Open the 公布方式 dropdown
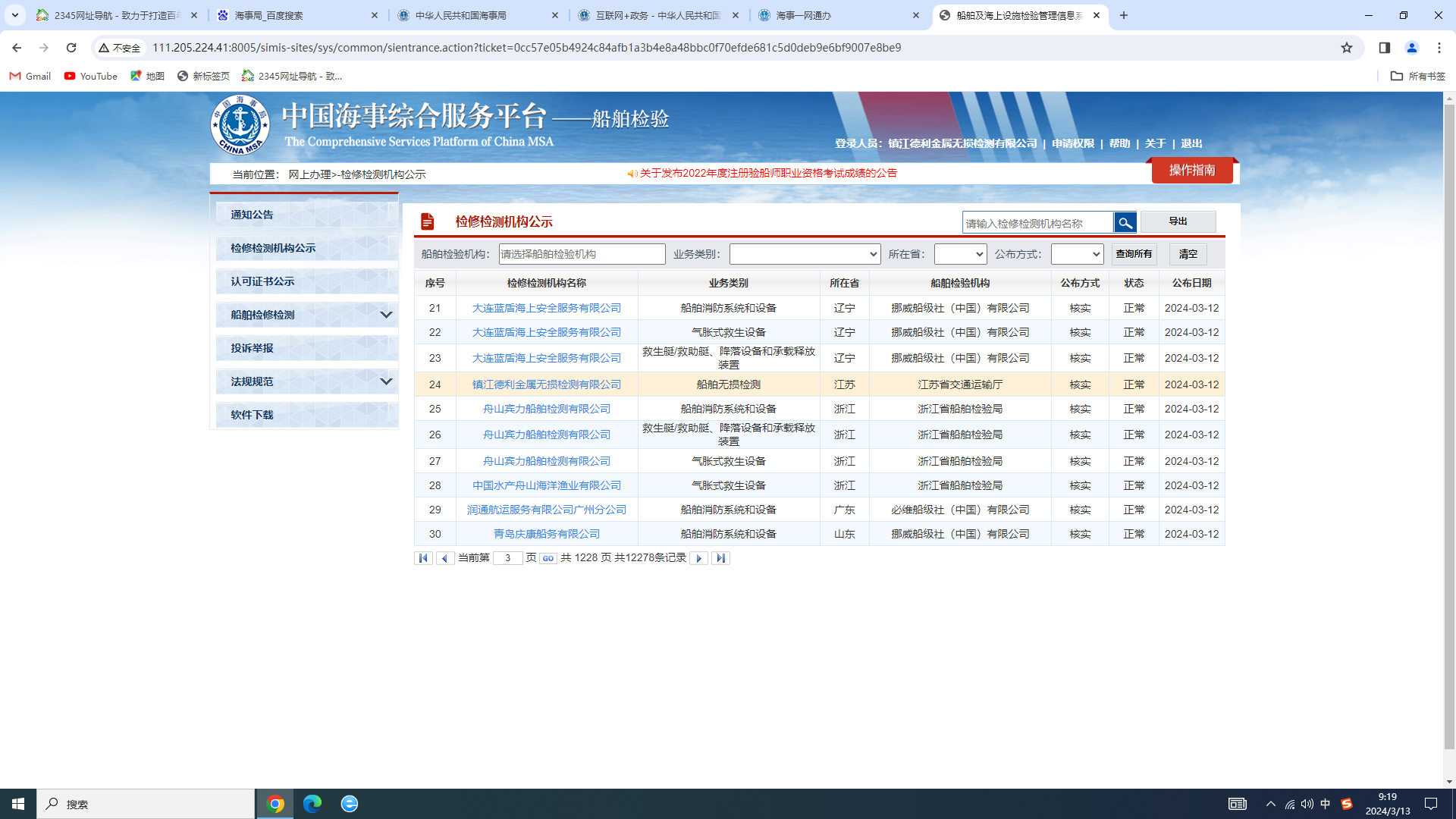The height and width of the screenshot is (819, 1456). coord(1076,254)
